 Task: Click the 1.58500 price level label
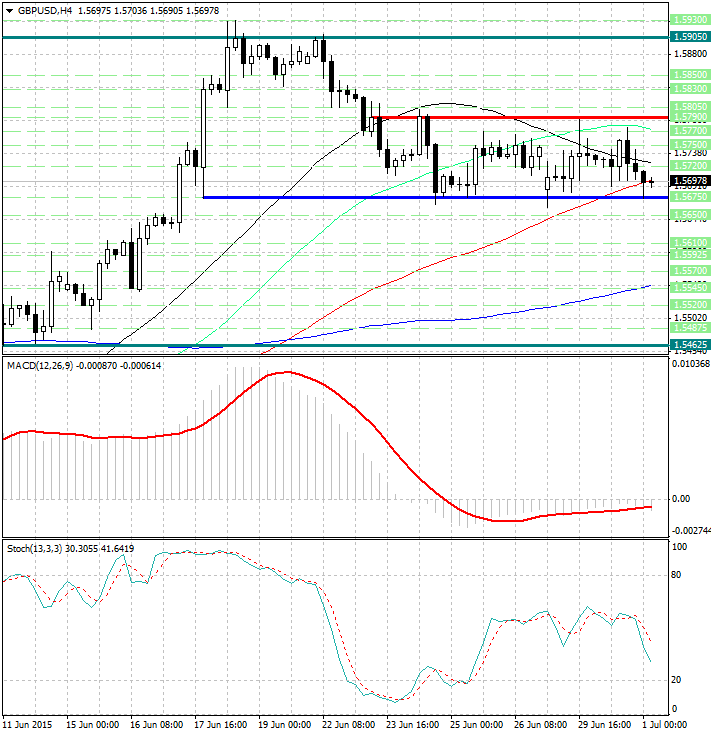(690, 74)
